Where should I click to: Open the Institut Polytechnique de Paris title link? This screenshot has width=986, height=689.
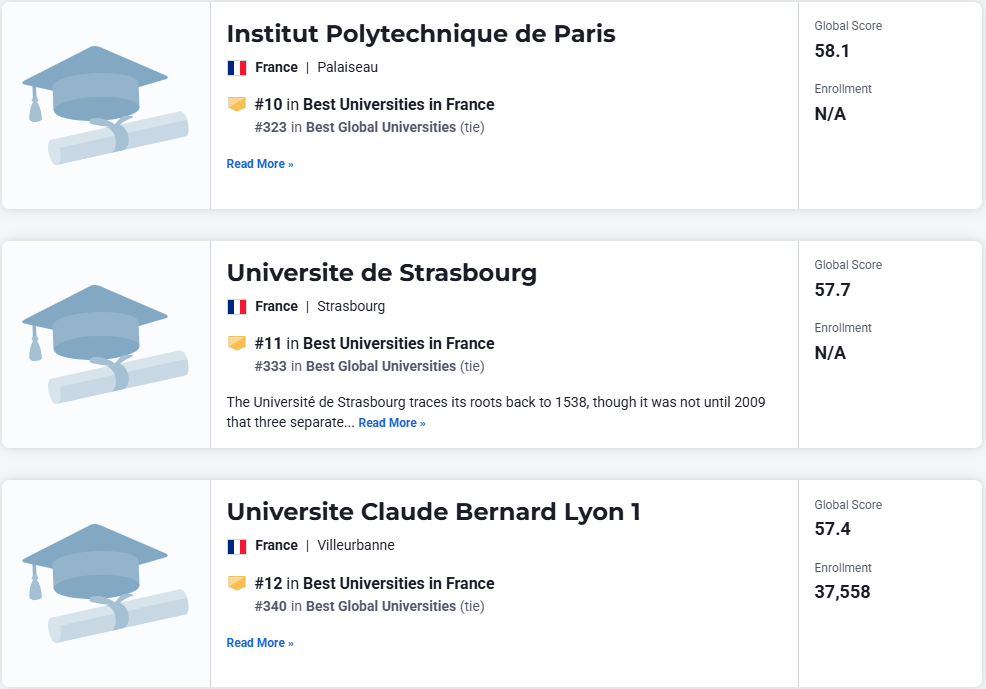pyautogui.click(x=421, y=34)
